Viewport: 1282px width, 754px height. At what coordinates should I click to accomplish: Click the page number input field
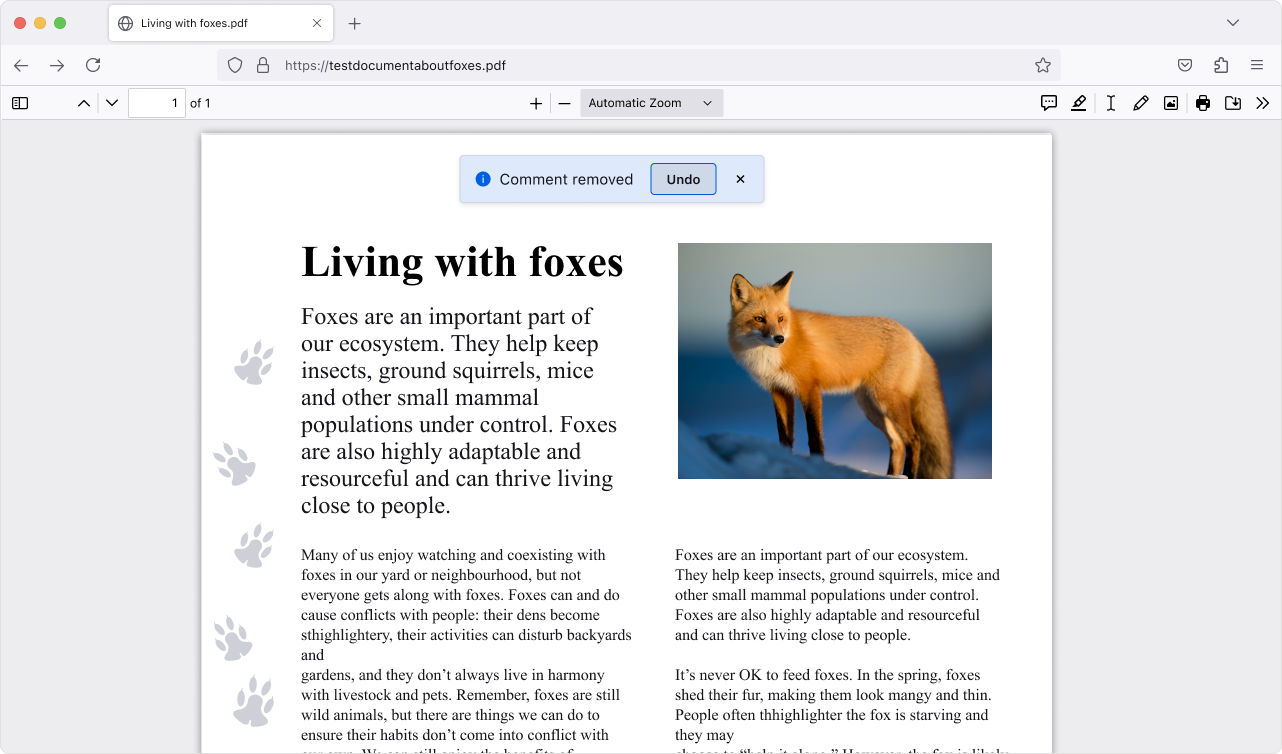tap(157, 103)
